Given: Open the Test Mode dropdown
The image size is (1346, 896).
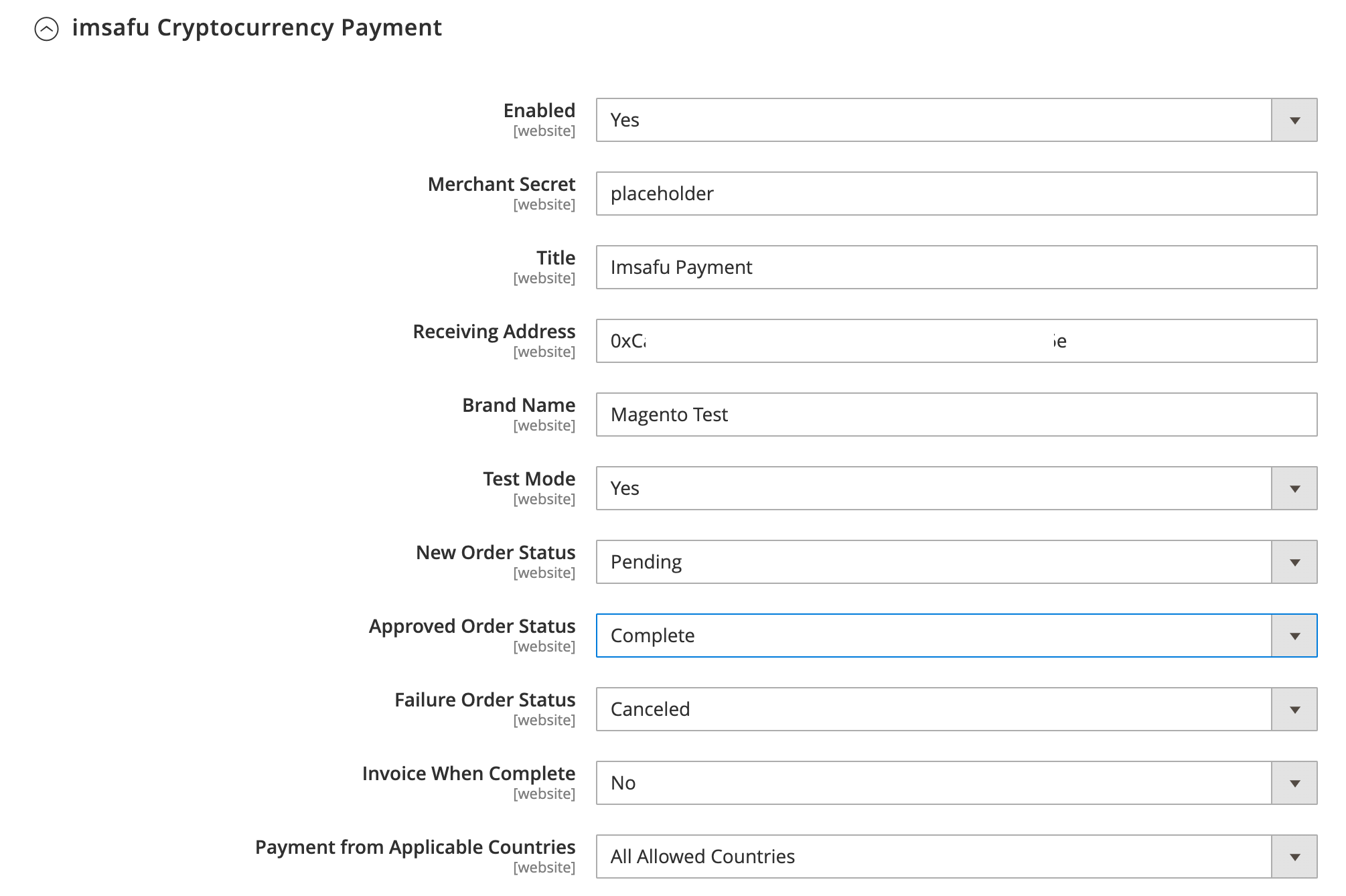Looking at the screenshot, I should [x=1294, y=488].
